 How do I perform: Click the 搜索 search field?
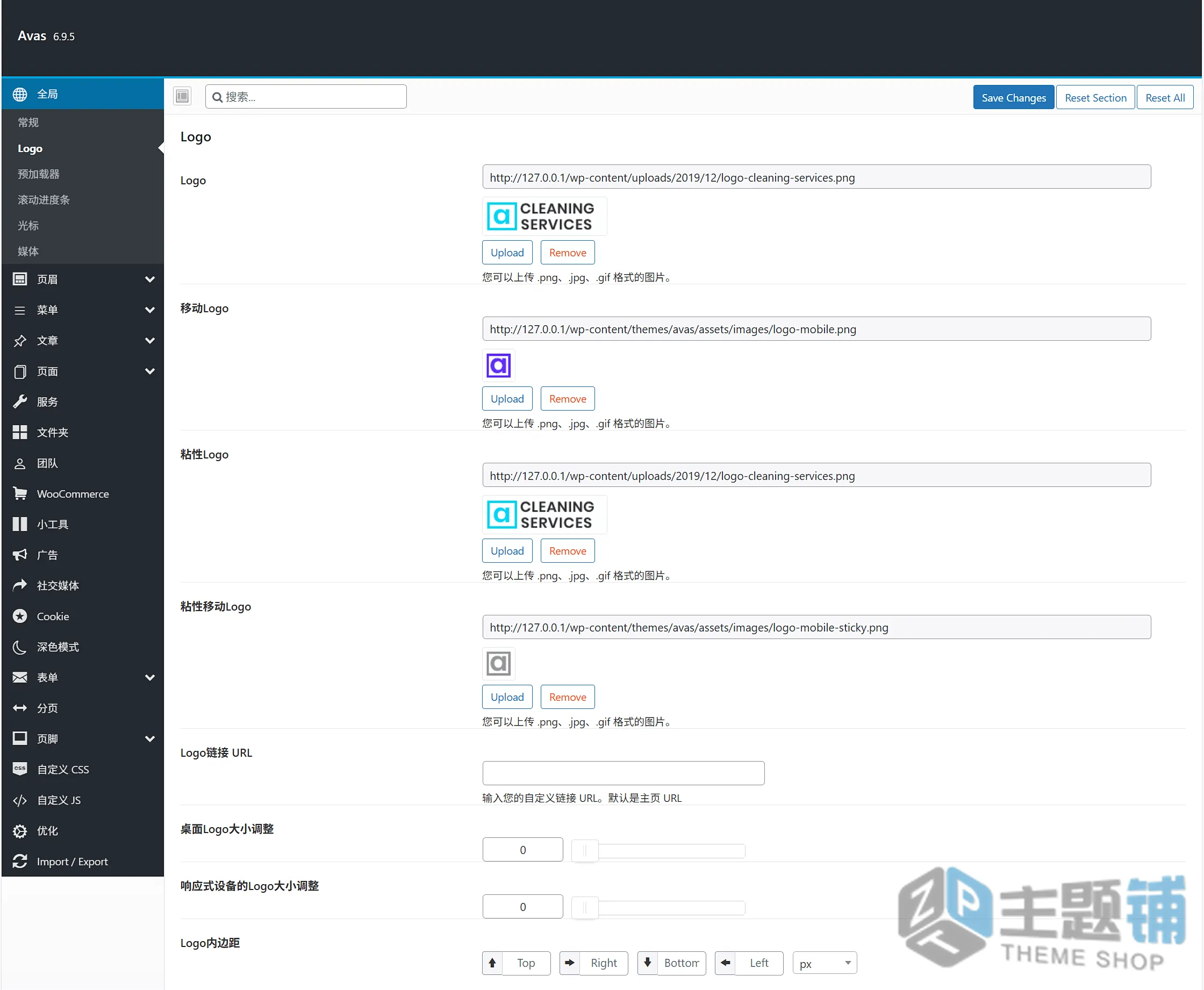click(x=306, y=97)
